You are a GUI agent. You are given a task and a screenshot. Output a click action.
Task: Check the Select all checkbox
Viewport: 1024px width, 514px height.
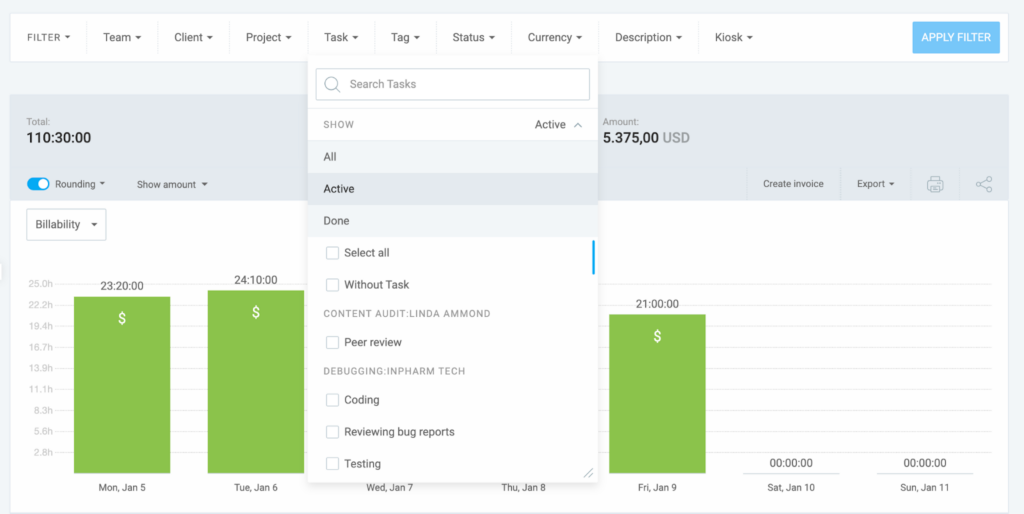333,253
